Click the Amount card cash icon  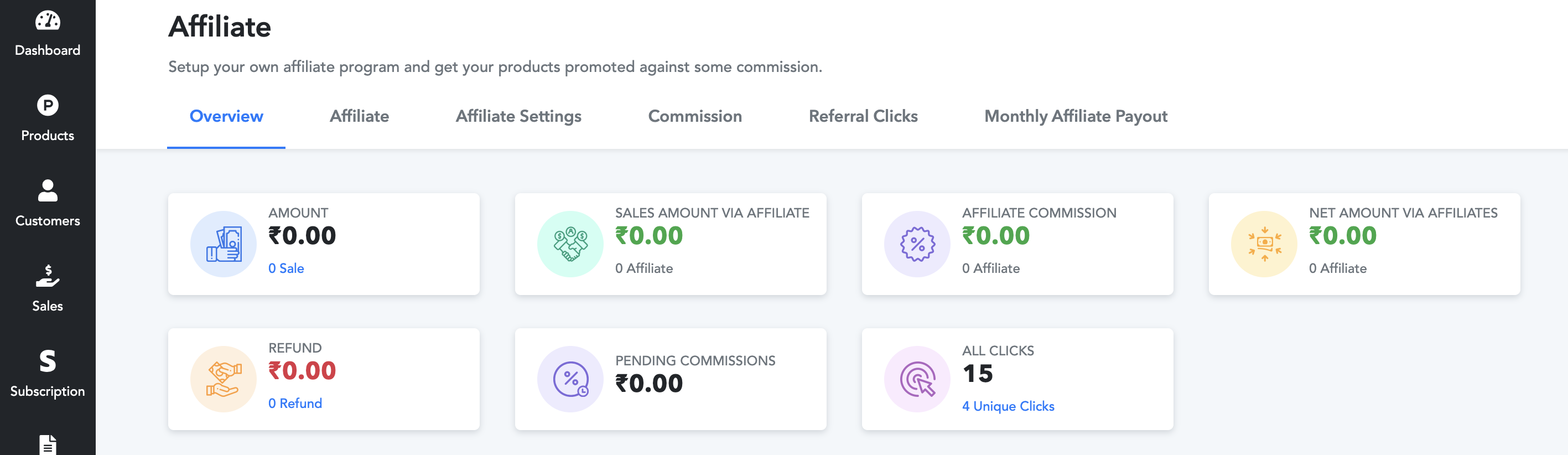(224, 244)
